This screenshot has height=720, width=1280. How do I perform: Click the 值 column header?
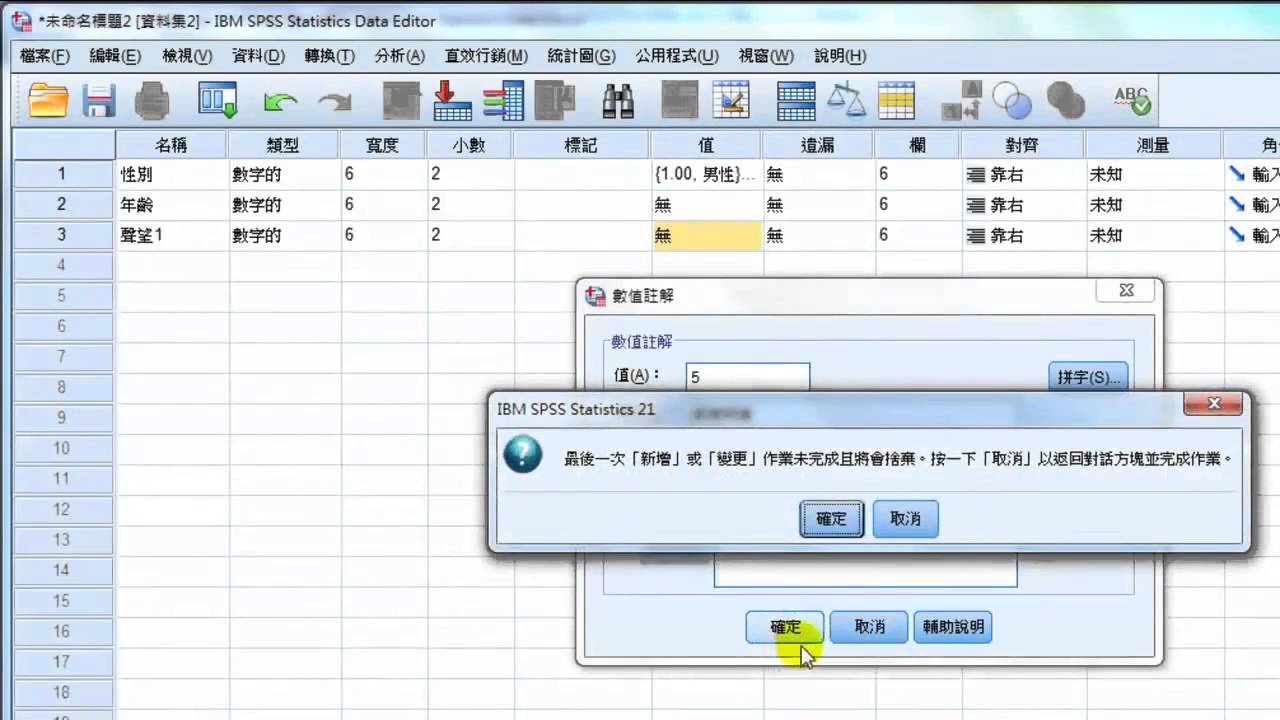(706, 145)
